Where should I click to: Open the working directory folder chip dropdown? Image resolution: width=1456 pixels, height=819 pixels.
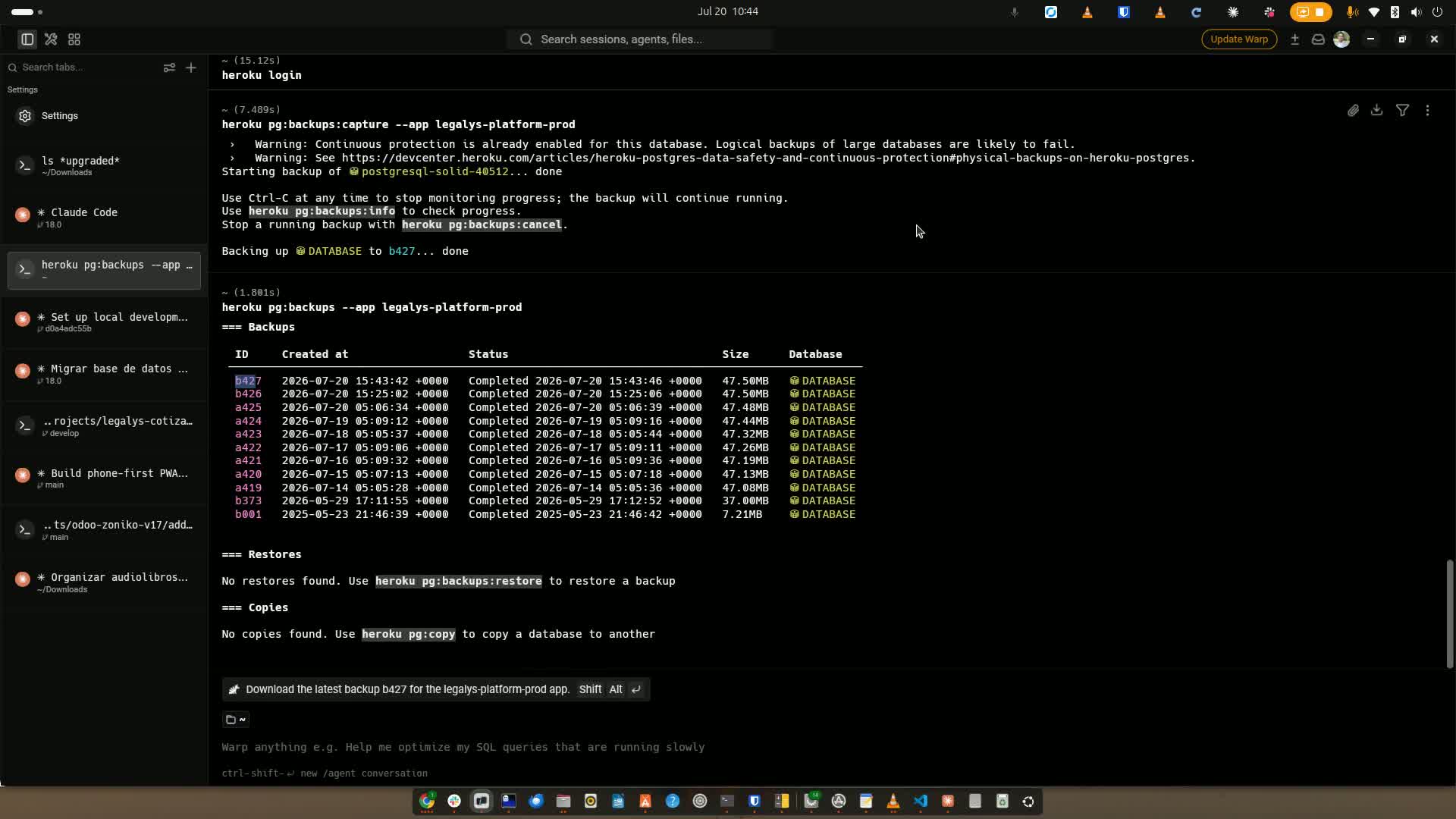pos(236,720)
